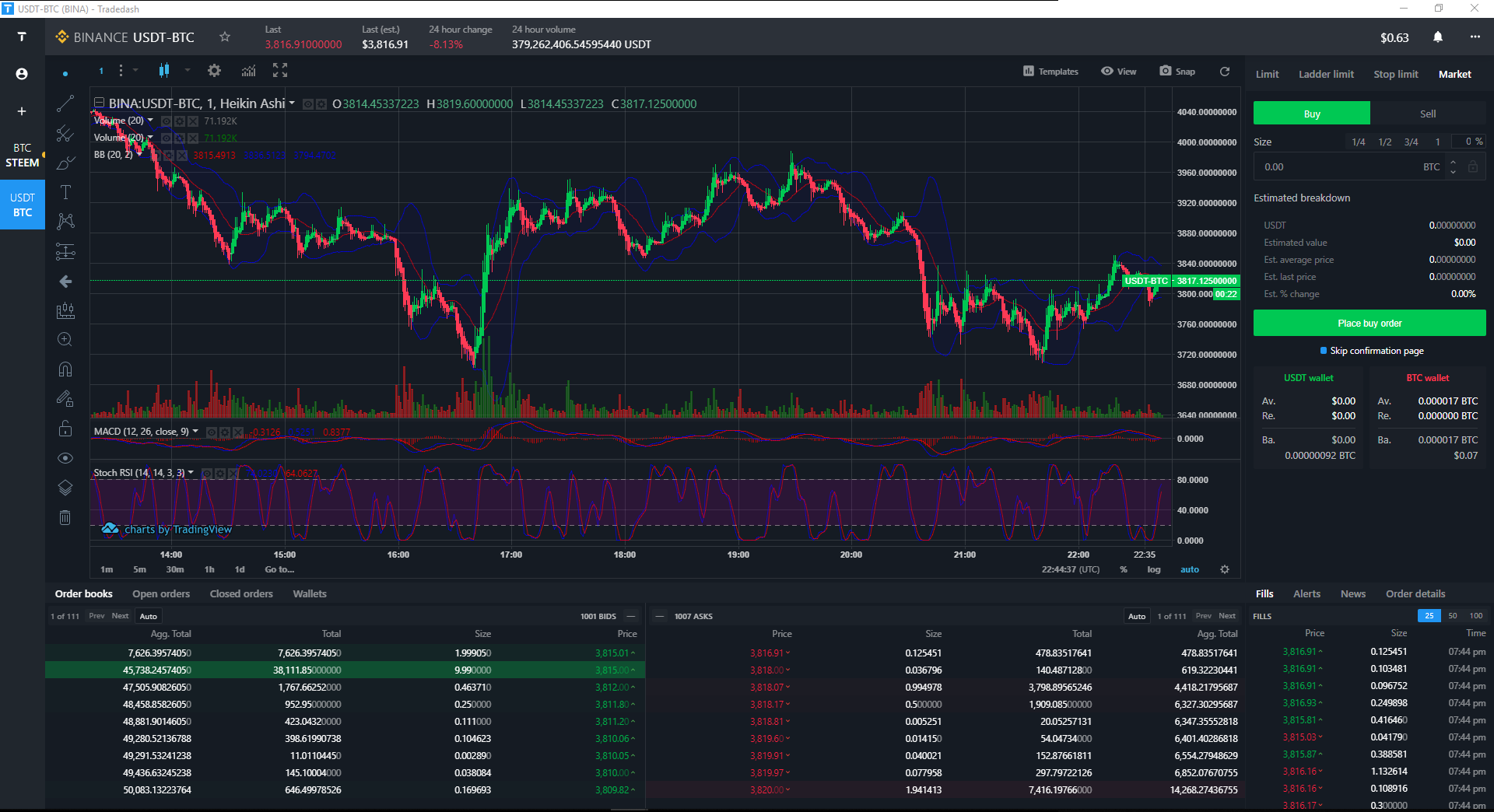Click the candlestick chart style icon
Screen dimensions: 1494x812
point(164,71)
